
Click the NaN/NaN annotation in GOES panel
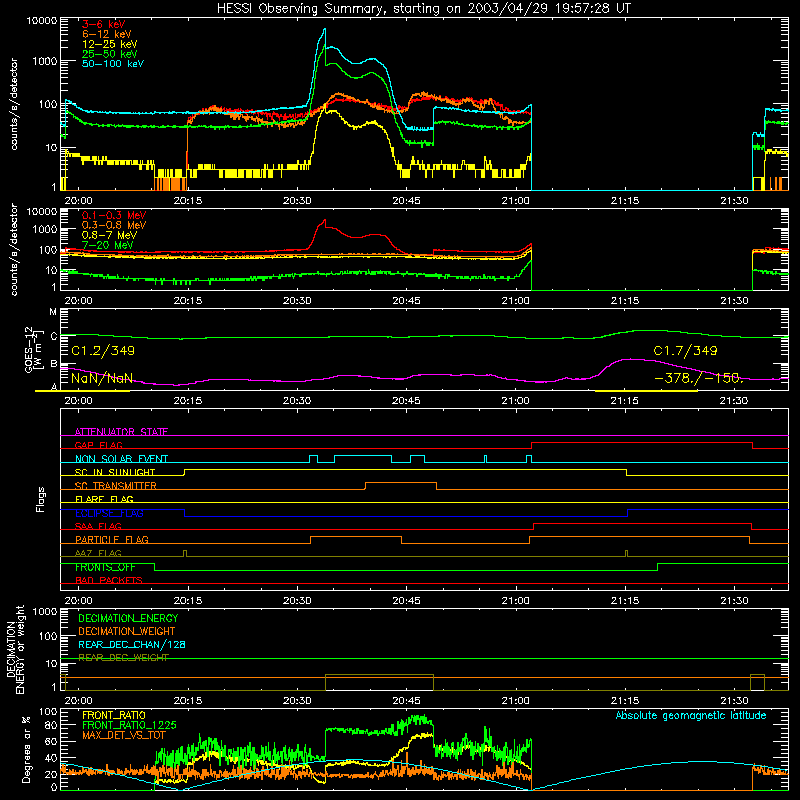click(x=102, y=378)
